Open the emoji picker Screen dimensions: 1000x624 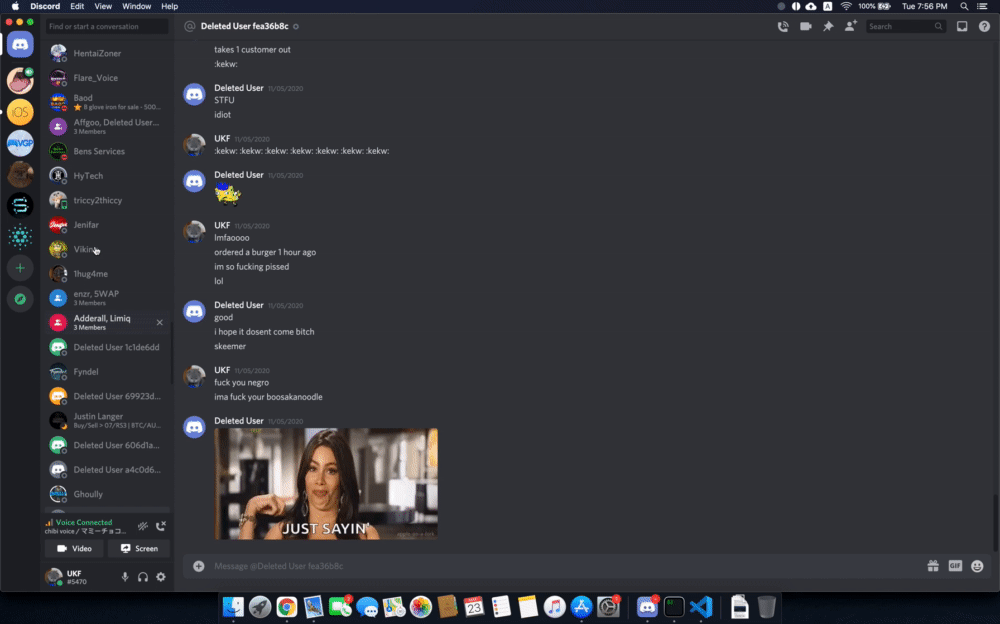tap(977, 566)
